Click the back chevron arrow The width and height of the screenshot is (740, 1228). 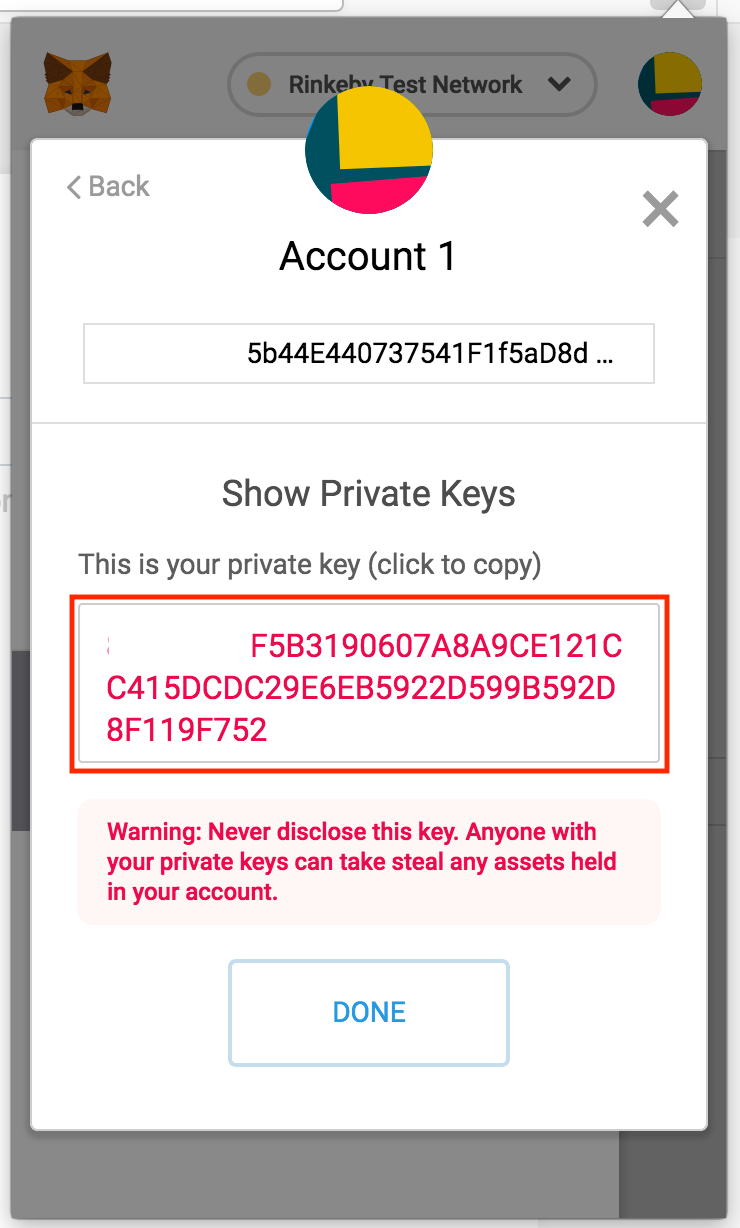(73, 187)
